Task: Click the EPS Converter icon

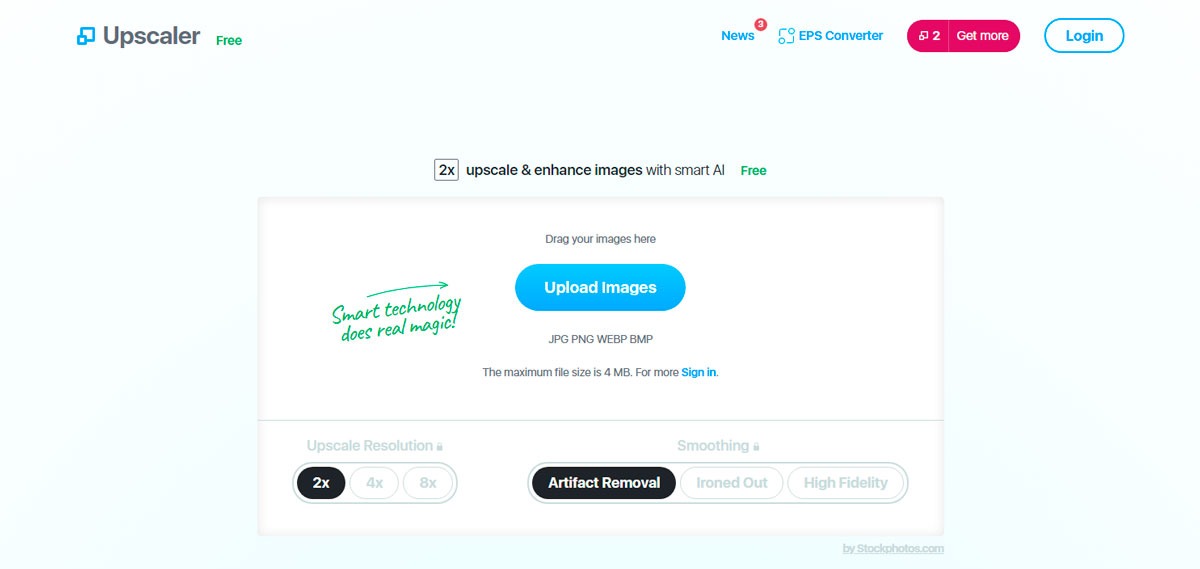Action: (786, 36)
